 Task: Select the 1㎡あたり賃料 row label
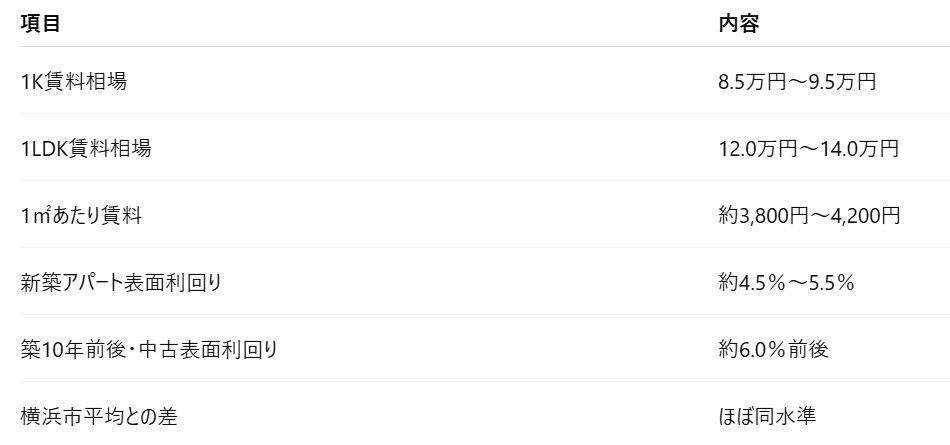coord(81,215)
